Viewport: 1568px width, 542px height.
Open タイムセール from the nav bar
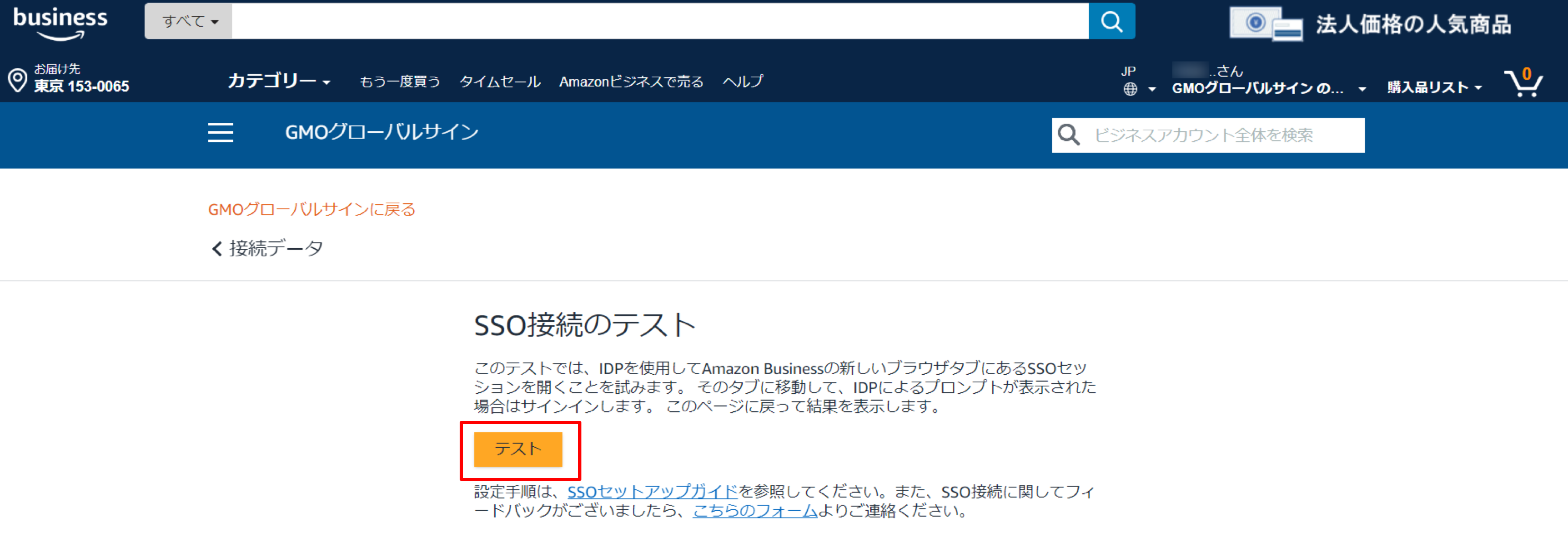click(x=500, y=82)
